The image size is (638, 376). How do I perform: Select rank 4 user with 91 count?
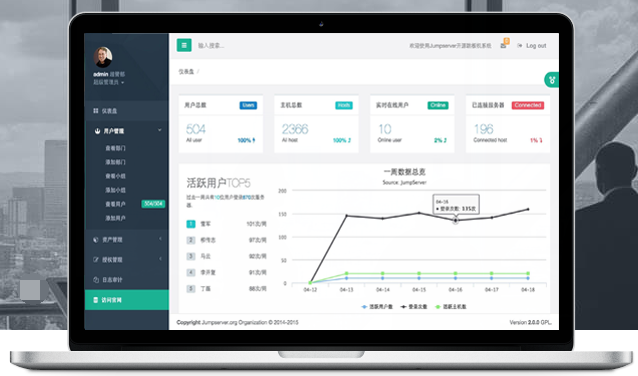click(227, 272)
